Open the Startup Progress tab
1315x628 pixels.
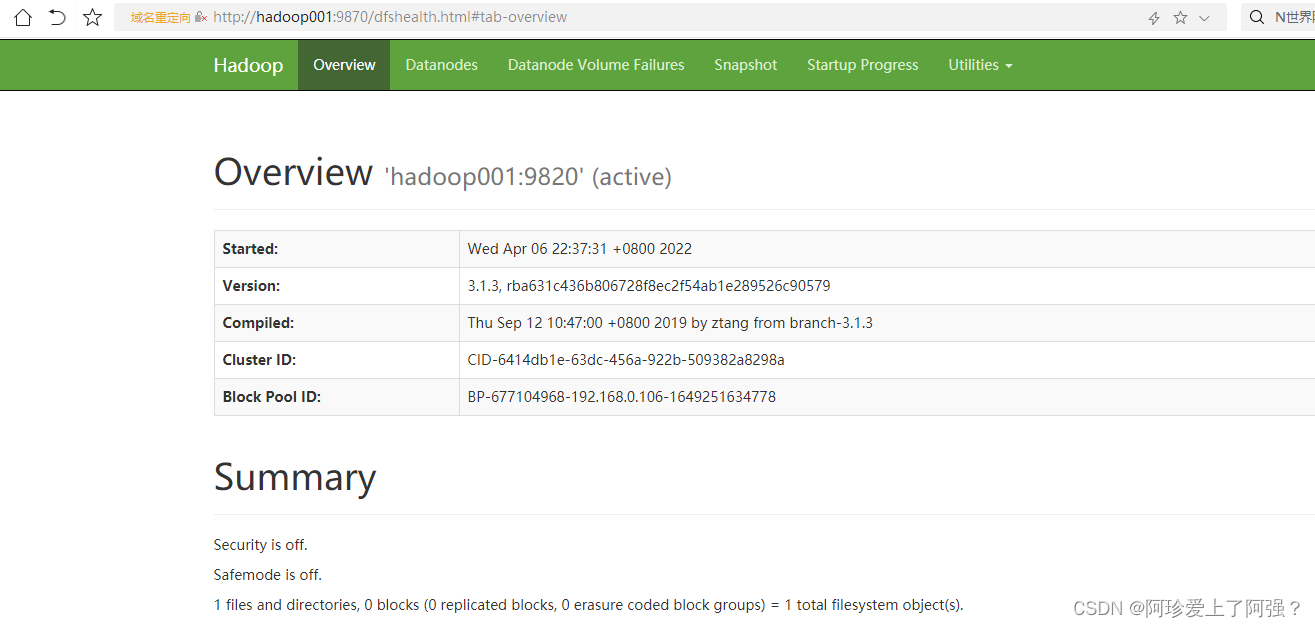(x=862, y=65)
